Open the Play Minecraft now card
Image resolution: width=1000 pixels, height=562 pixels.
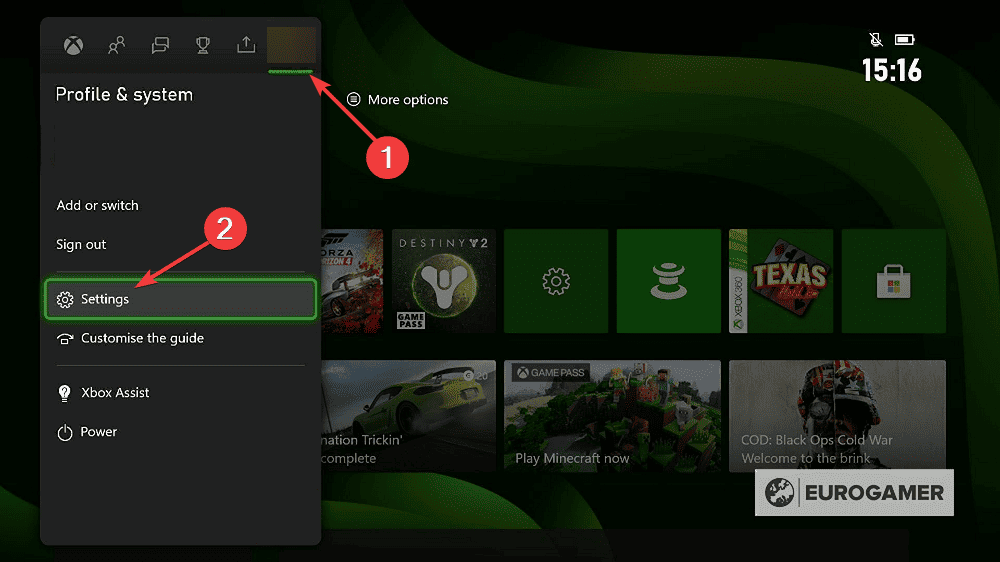coord(612,415)
